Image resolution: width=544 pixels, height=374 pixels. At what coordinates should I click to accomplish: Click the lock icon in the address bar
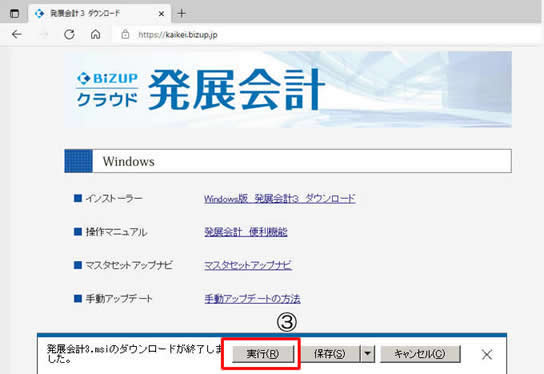pos(125,34)
